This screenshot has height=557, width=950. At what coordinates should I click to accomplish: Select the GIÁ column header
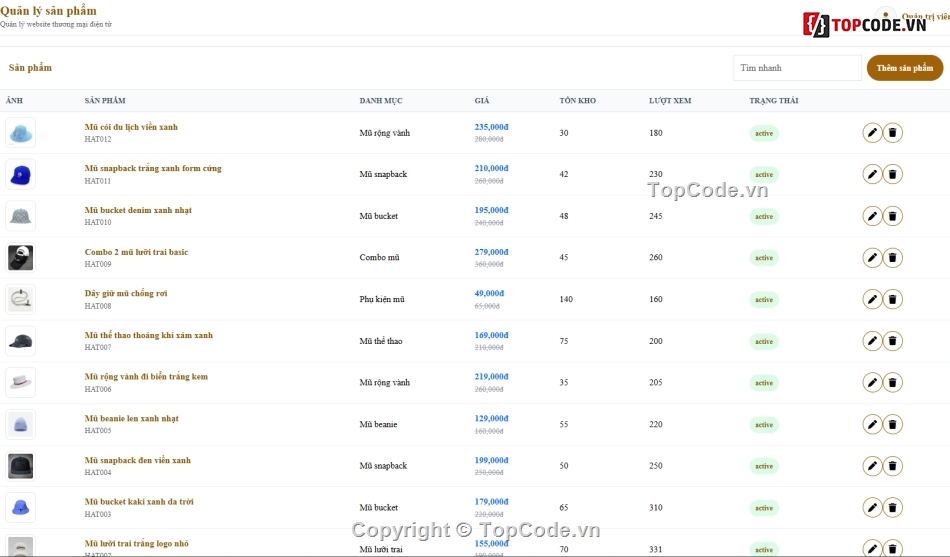482,101
